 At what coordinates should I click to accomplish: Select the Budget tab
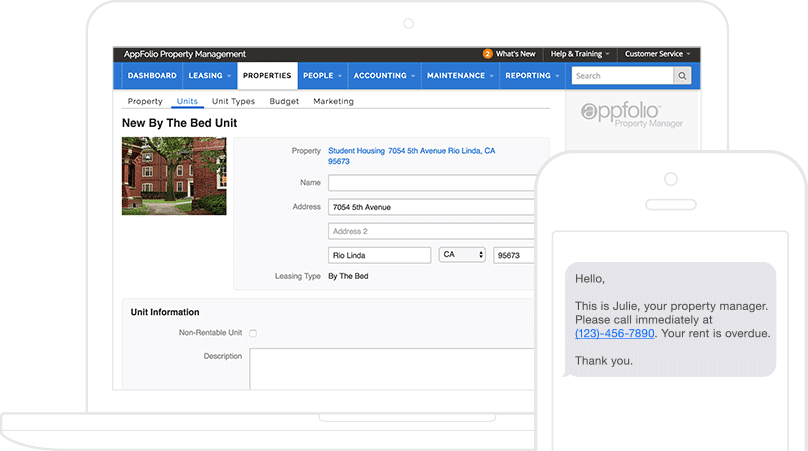(x=284, y=101)
